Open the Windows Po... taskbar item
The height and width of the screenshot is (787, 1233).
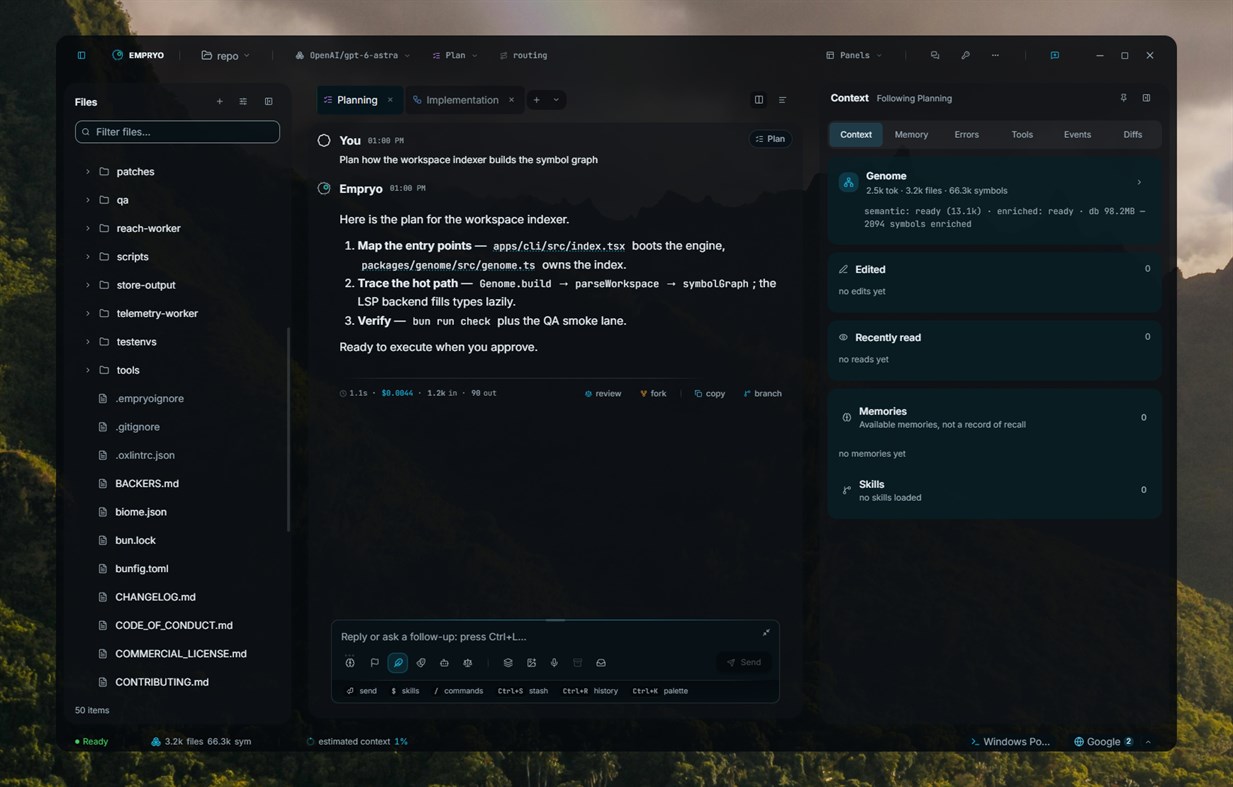click(x=1011, y=741)
